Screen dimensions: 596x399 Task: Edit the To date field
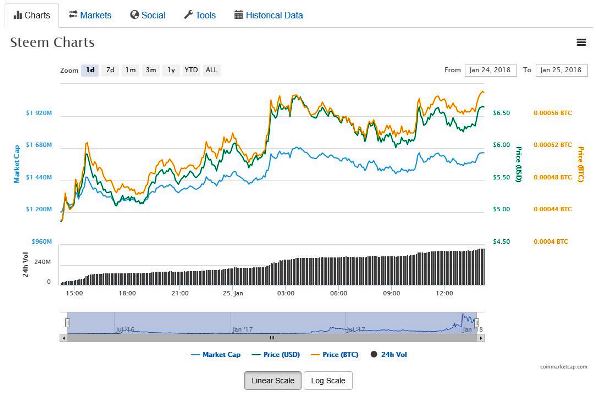click(x=561, y=70)
